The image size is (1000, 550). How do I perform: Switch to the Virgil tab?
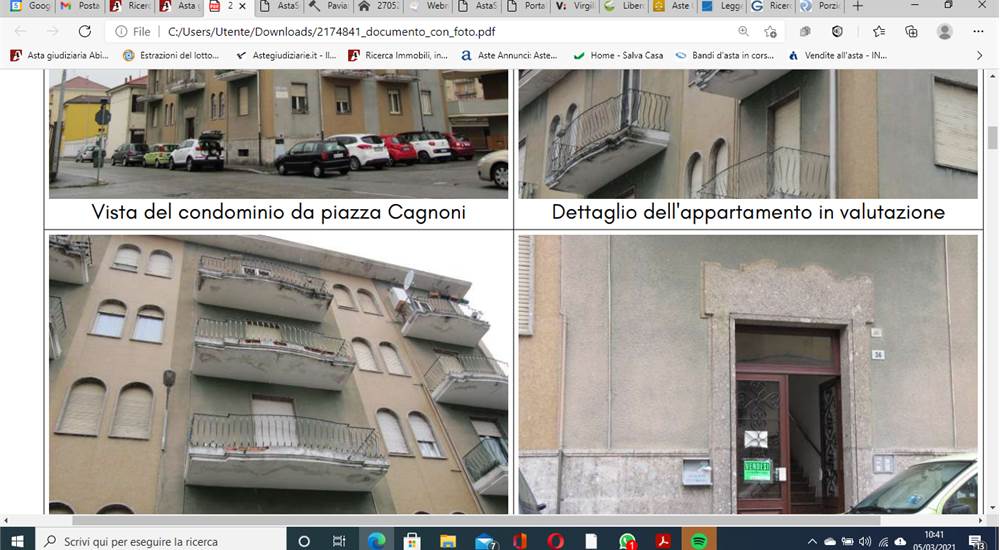tap(575, 6)
